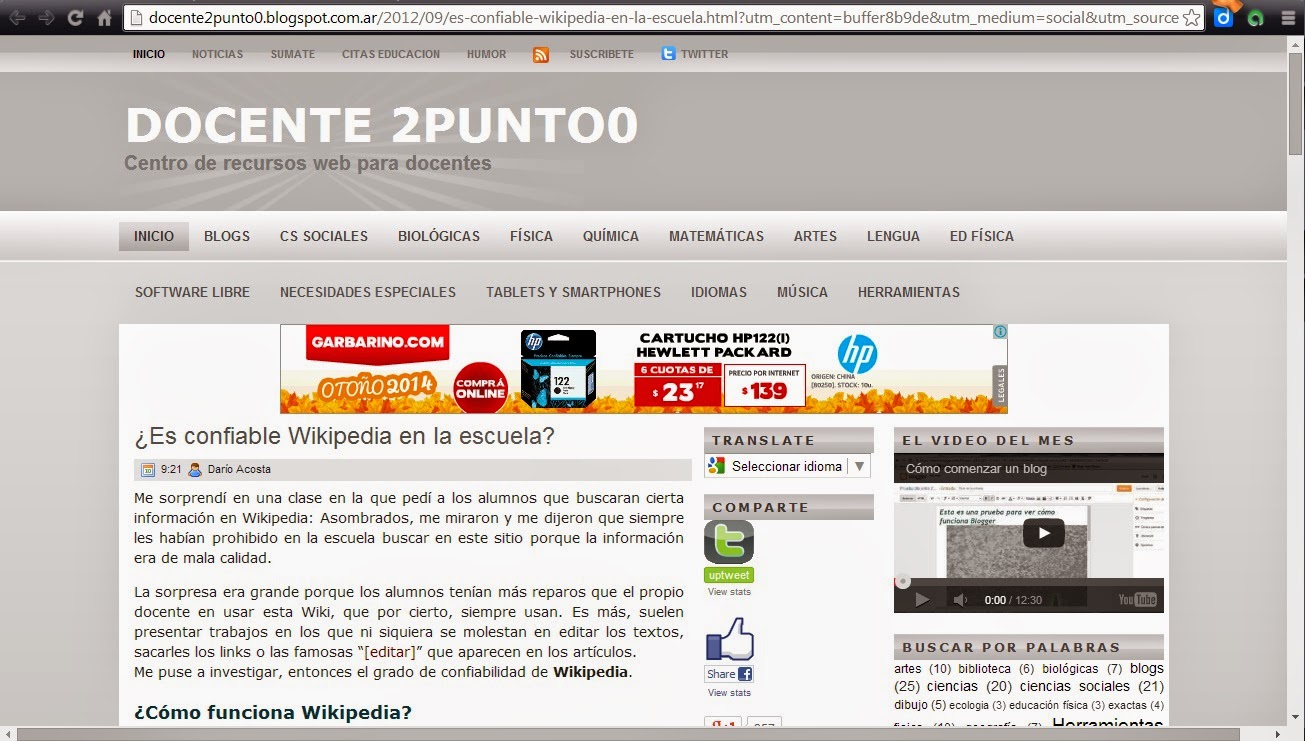Open the blue Diigo extension icon
This screenshot has height=741, width=1305.
click(x=1224, y=17)
